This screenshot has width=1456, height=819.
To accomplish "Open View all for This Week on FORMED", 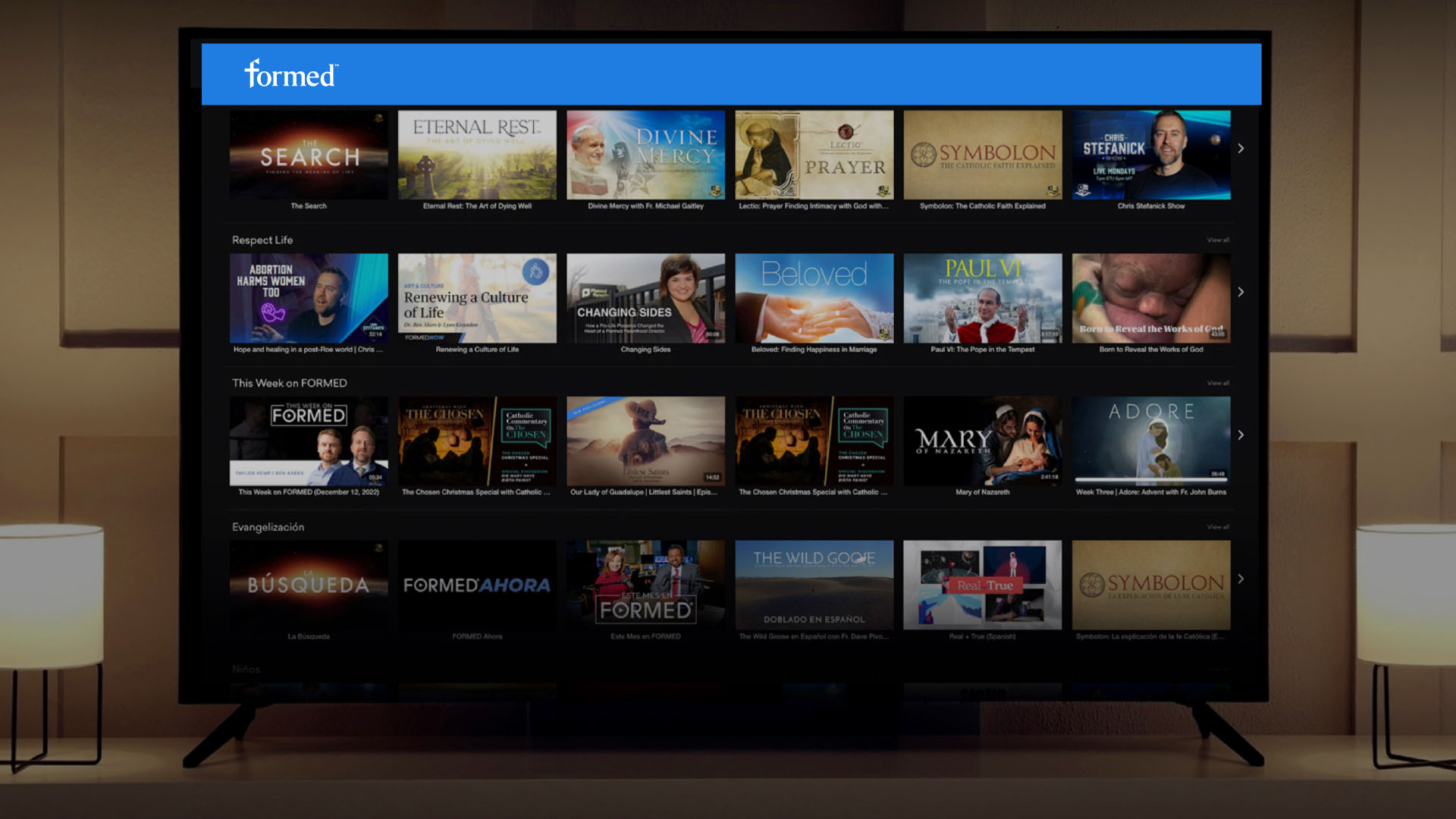I will coord(1218,384).
